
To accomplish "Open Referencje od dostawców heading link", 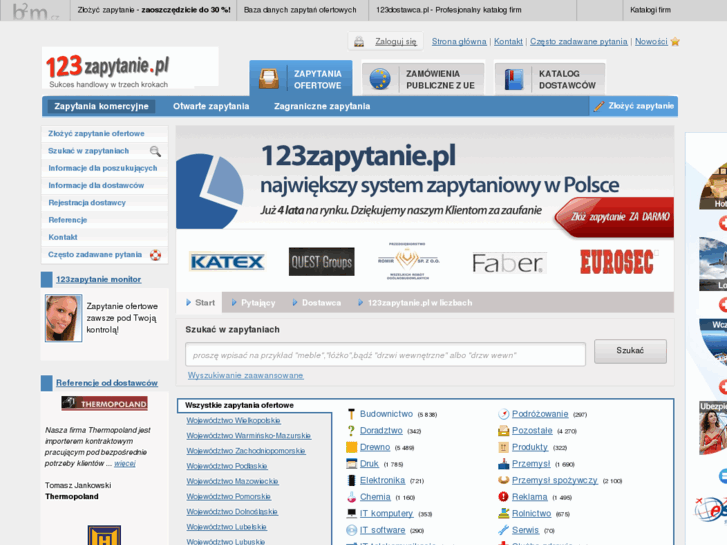I will [107, 383].
